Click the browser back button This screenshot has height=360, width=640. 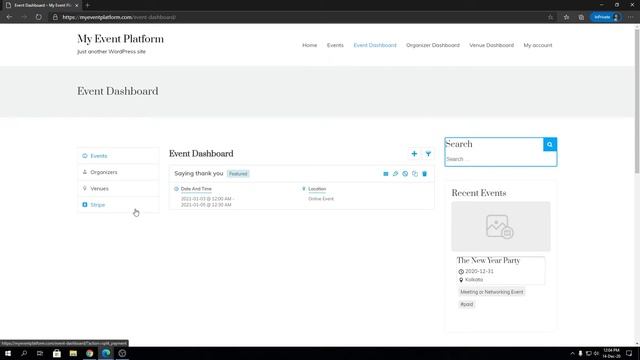[9, 17]
